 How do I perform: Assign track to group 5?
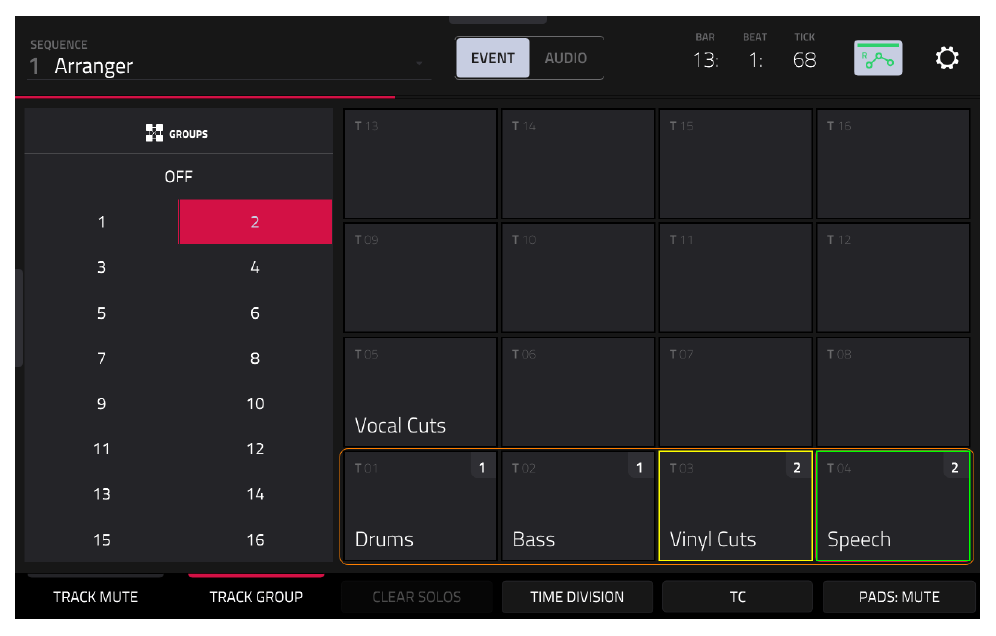point(102,313)
